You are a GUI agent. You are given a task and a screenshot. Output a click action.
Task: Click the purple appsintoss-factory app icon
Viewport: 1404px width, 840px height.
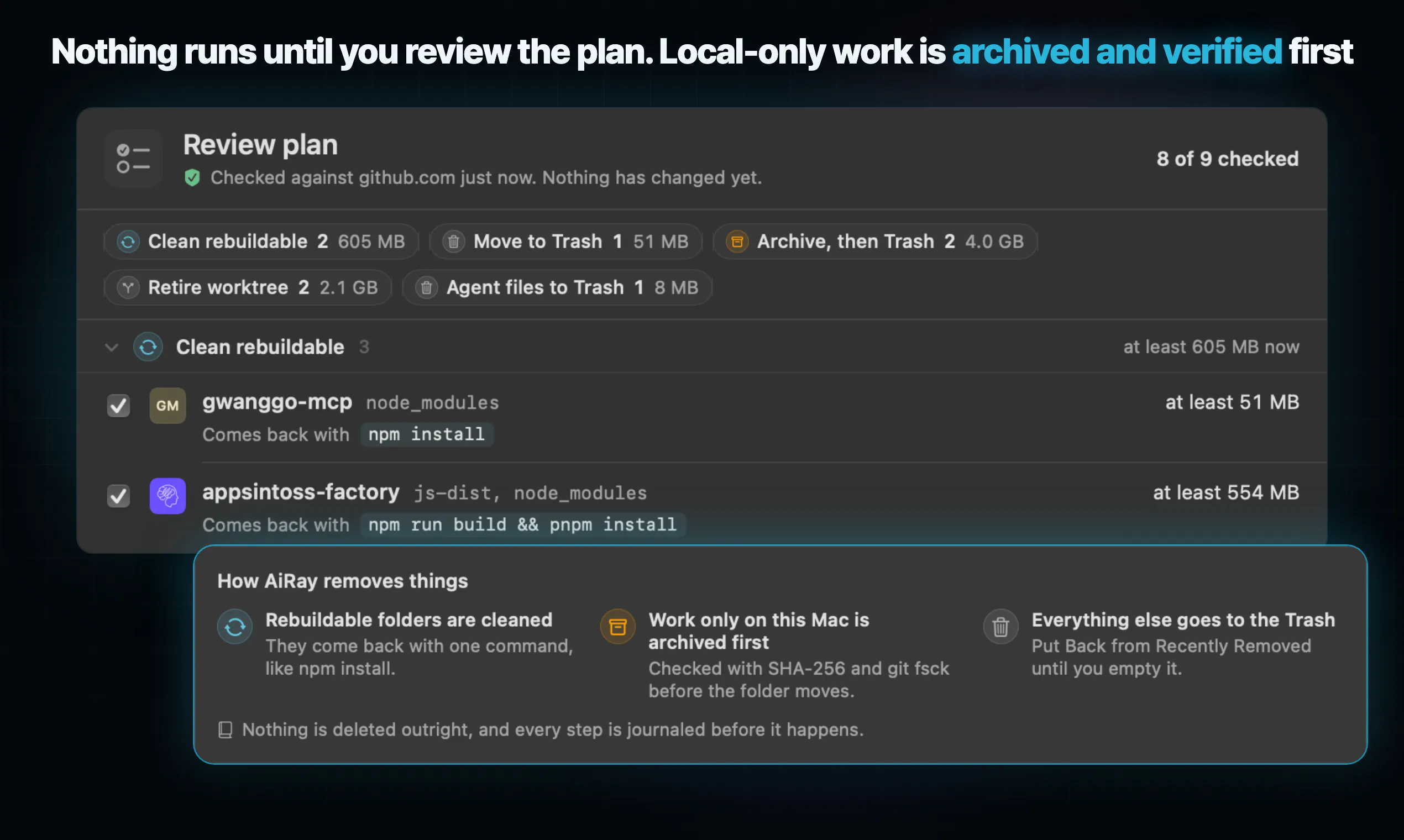click(167, 496)
